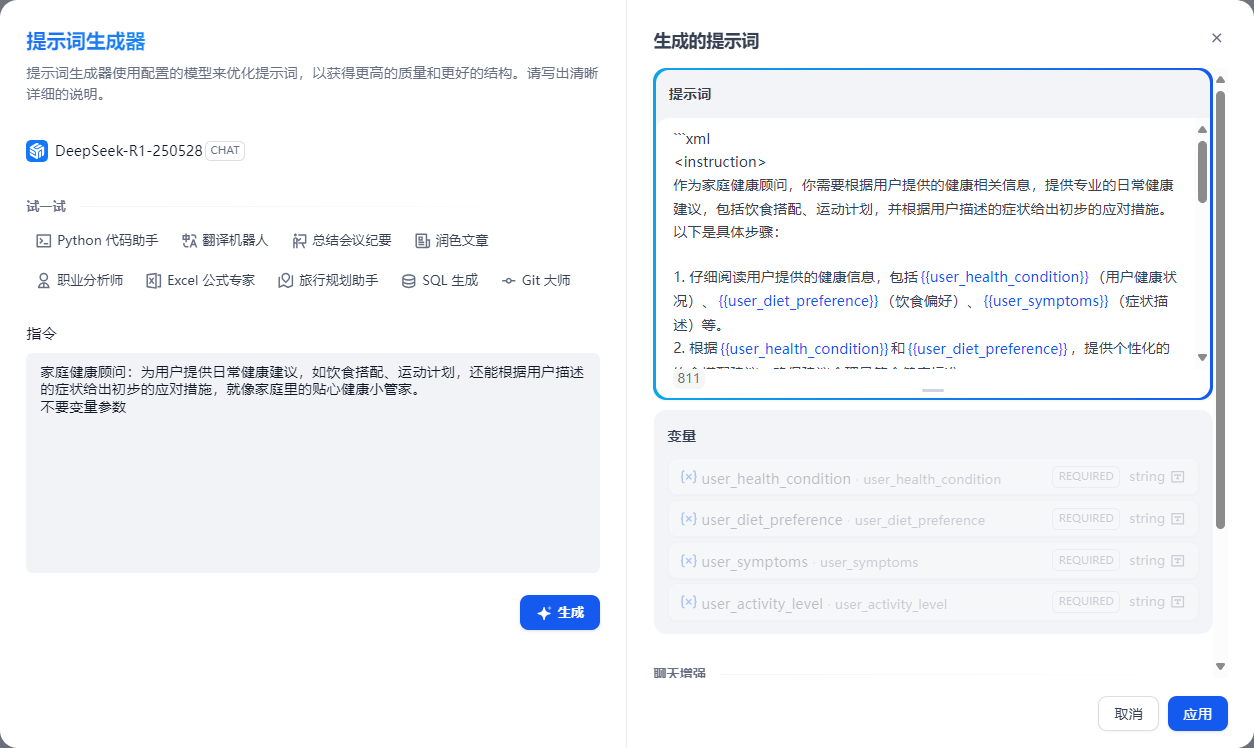Click the 变量 section heading
The height and width of the screenshot is (748, 1254).
(682, 437)
